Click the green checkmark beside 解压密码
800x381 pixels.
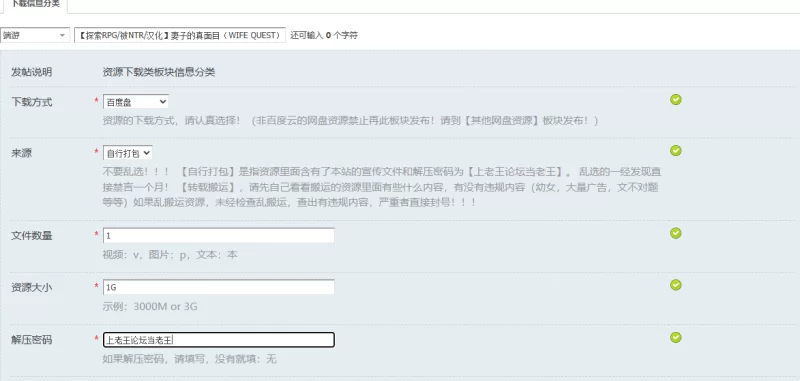676,337
